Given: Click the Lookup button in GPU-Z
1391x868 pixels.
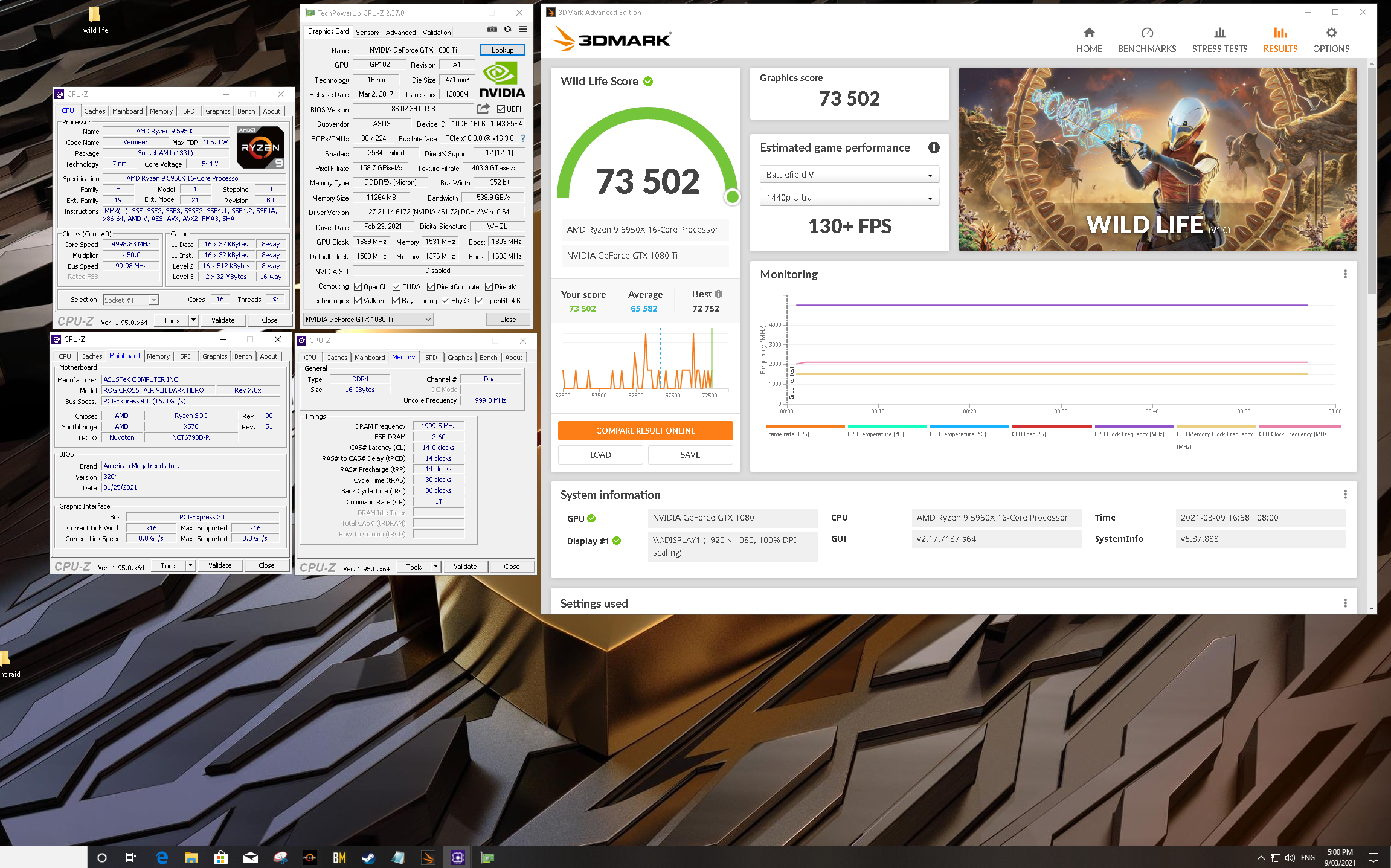Looking at the screenshot, I should tap(503, 50).
